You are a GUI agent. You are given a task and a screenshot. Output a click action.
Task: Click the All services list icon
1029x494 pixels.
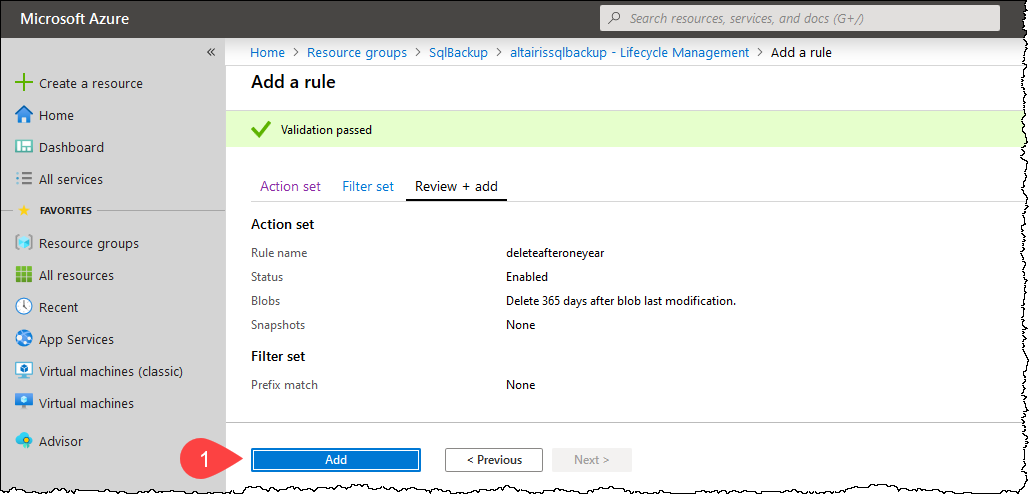point(24,178)
